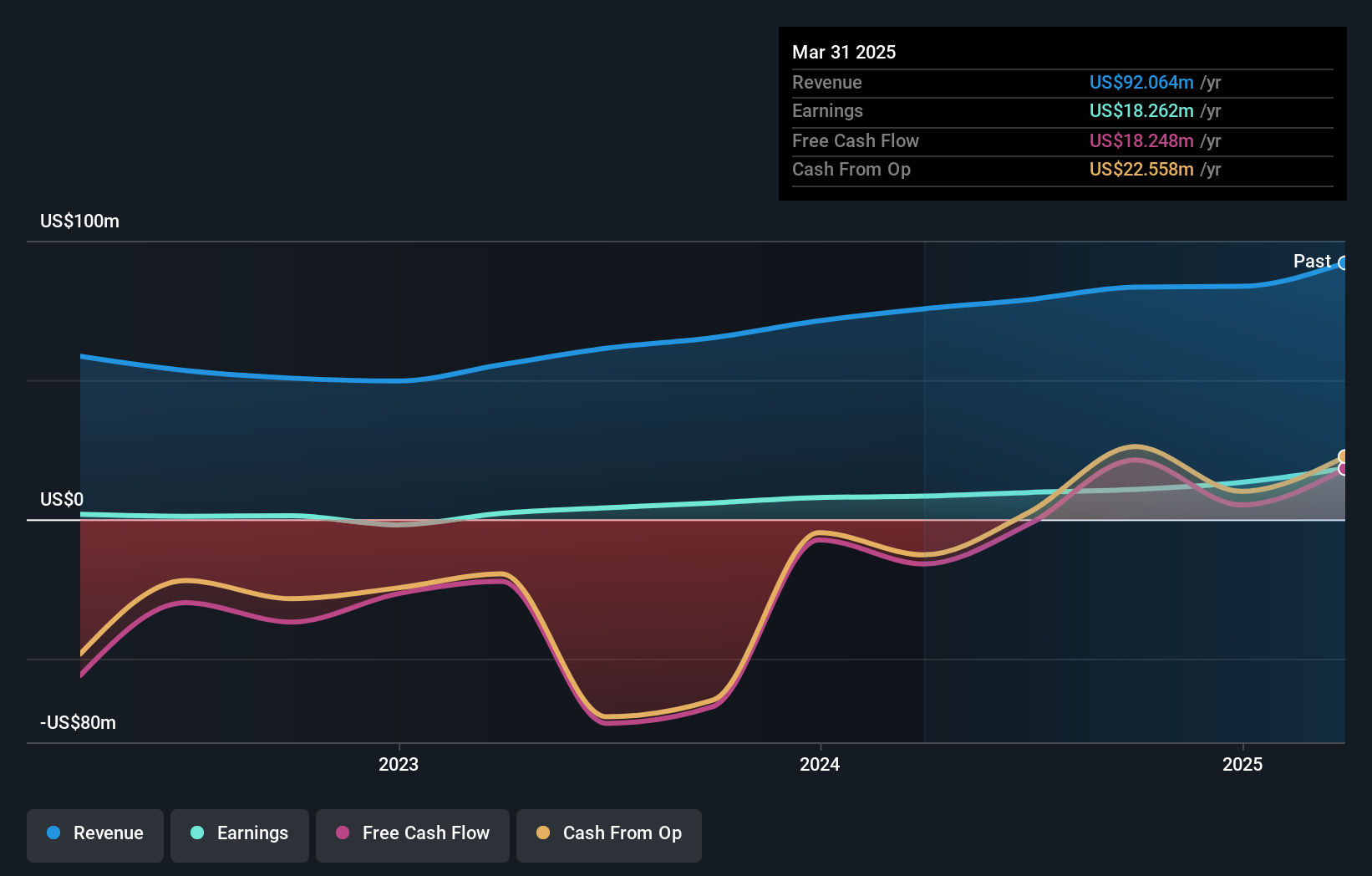Click the pink Free Cash Flow endpoint marker
1372x876 pixels.
coord(1344,469)
